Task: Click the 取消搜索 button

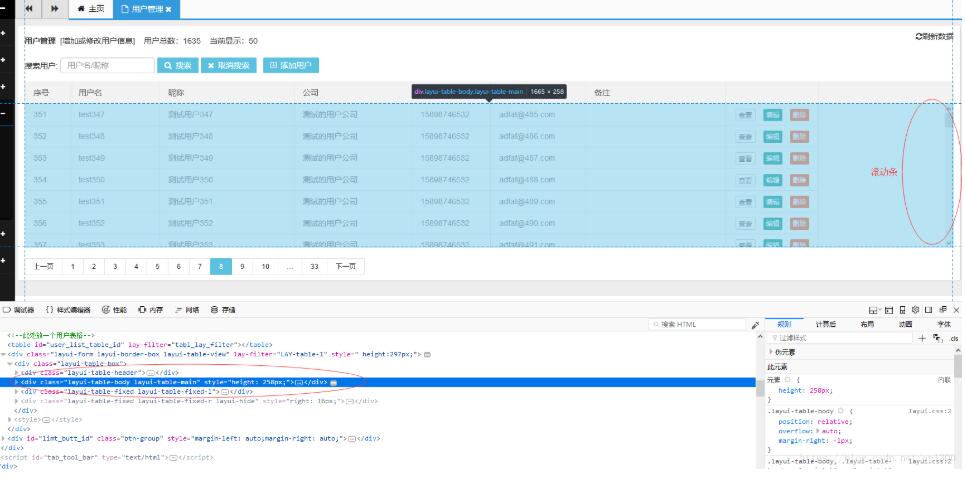Action: pos(228,65)
